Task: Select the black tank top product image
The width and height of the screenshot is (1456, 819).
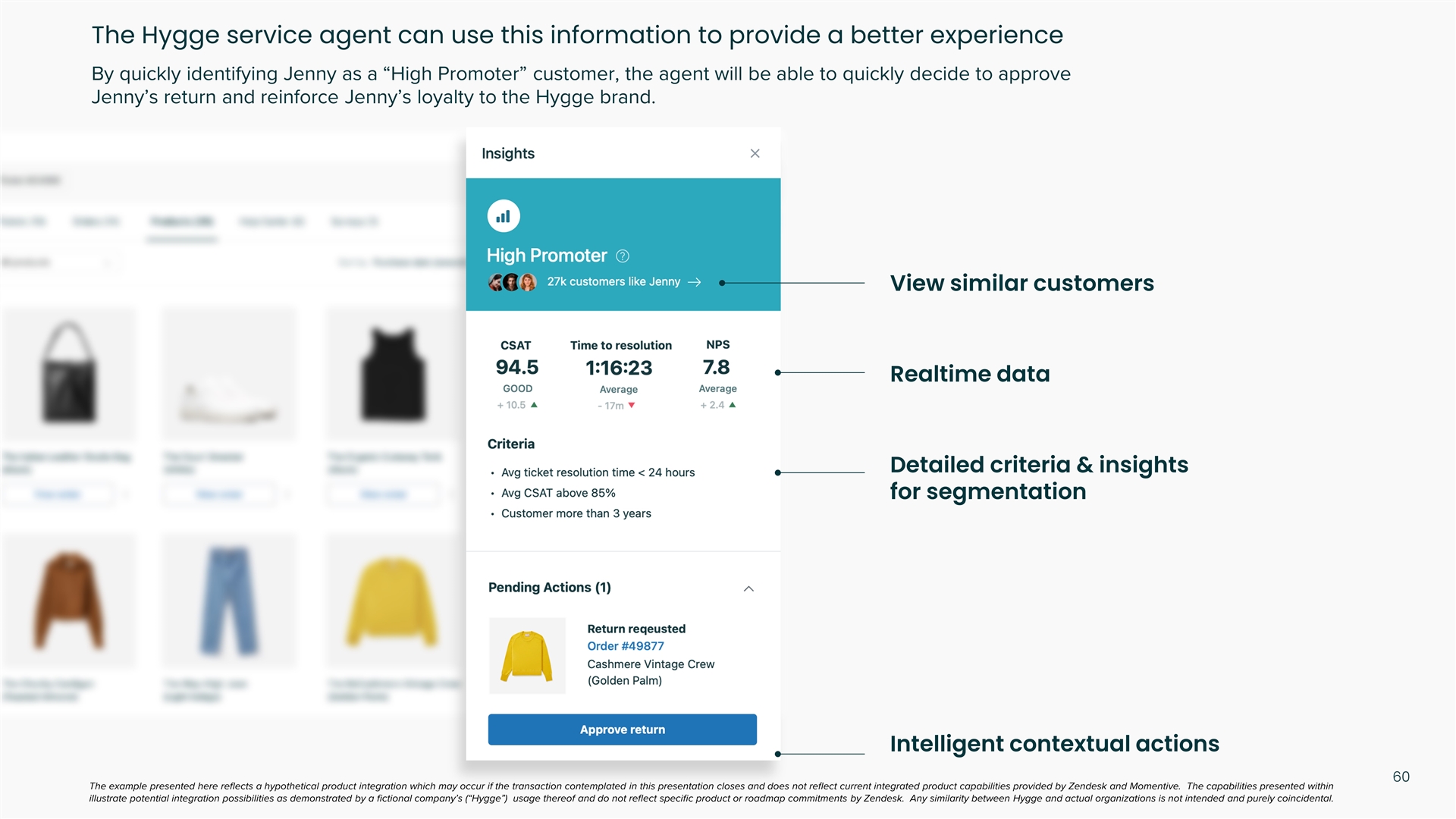Action: 392,372
